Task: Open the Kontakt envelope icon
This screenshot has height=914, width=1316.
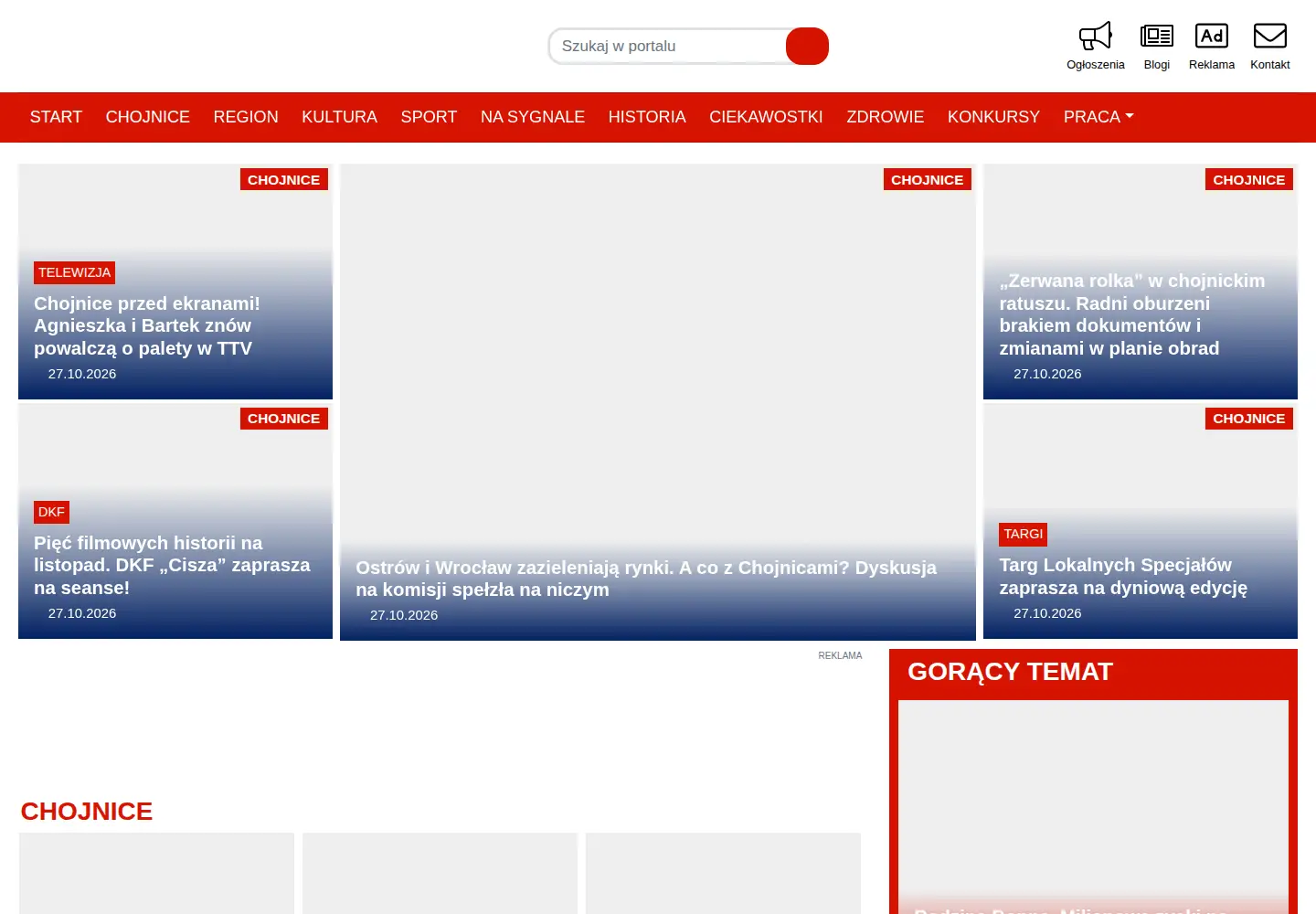Action: (1269, 37)
